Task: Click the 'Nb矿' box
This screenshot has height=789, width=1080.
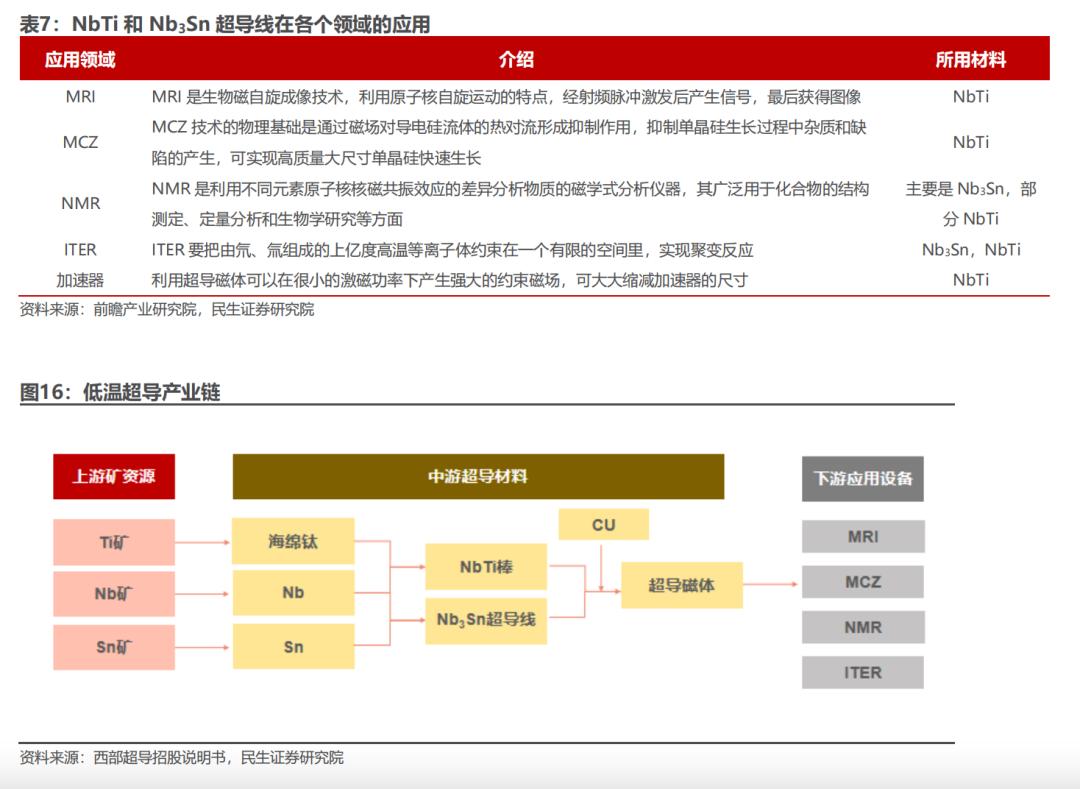Action: coord(114,593)
